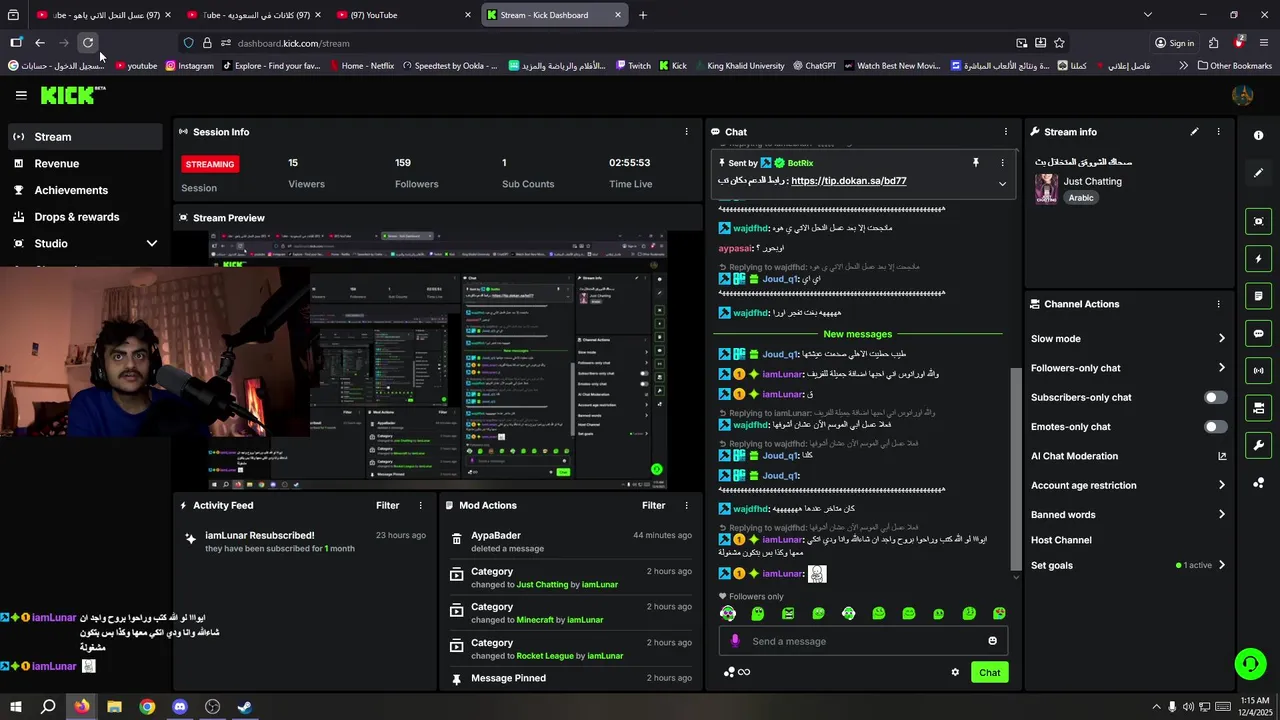Viewport: 1280px width, 720px height.
Task: Edit Stream info with pencil icon
Action: point(1194,132)
